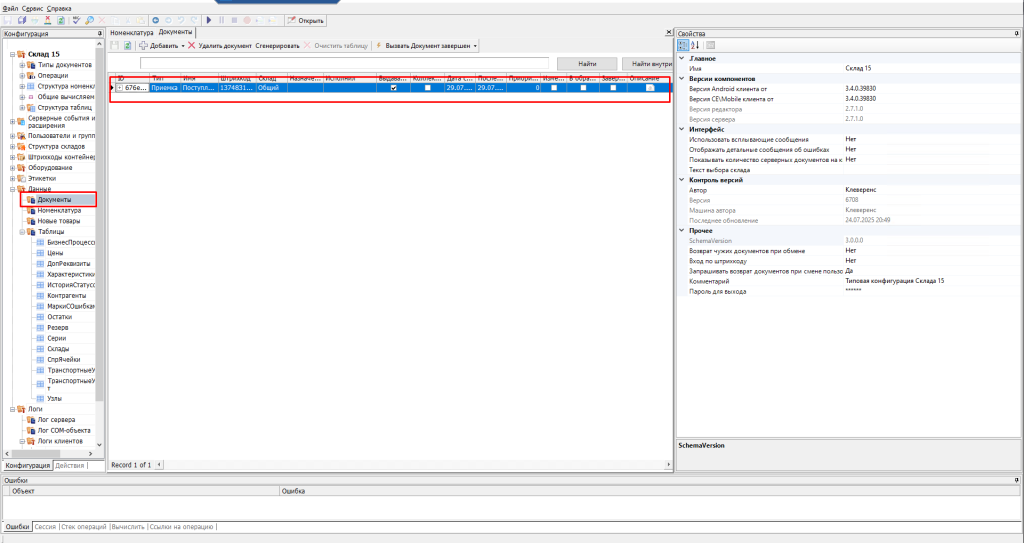This screenshot has width=1024, height=543.
Task: Click the red X Delete document icon
Action: point(191,46)
